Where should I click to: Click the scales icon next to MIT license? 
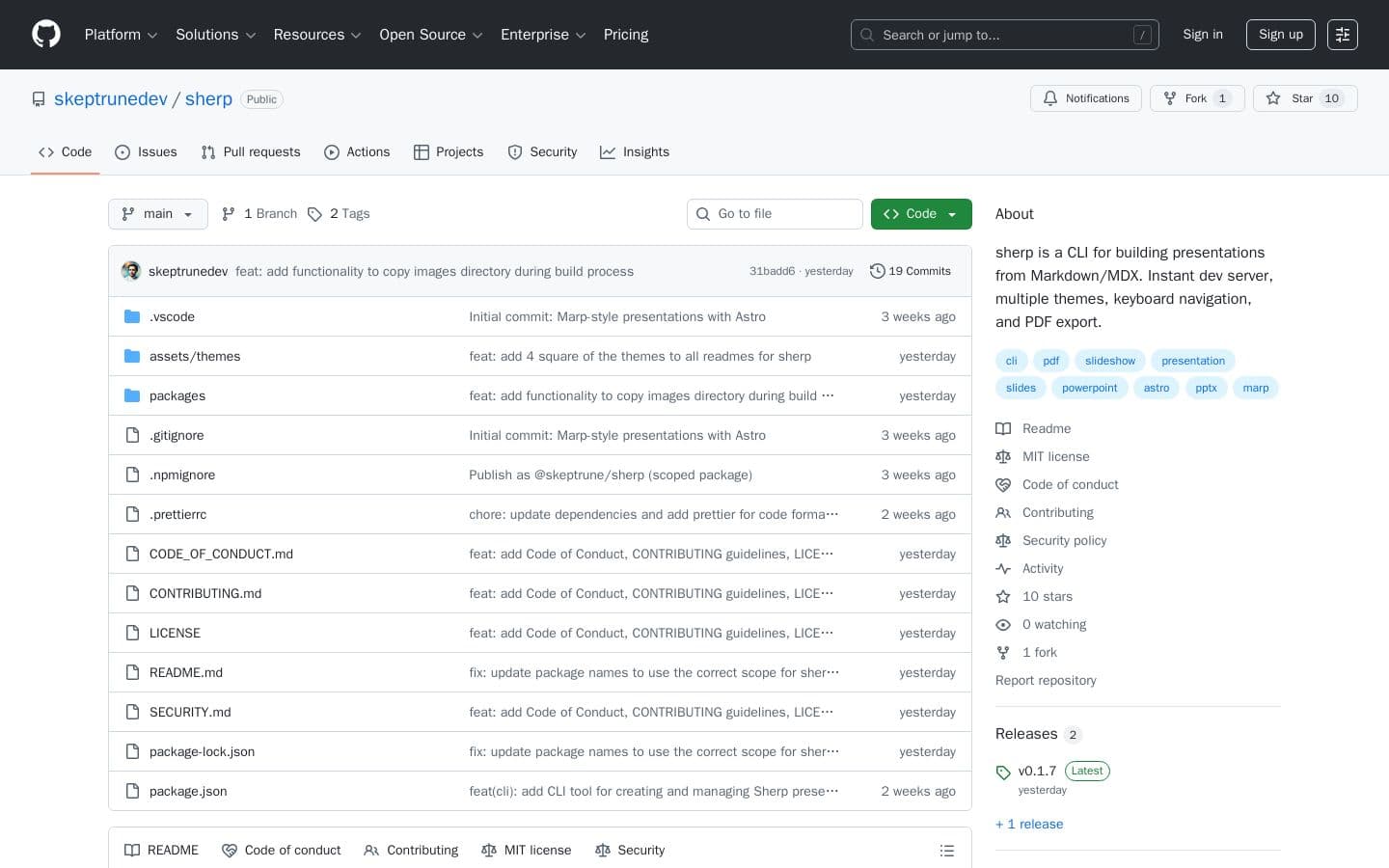[x=1003, y=456]
